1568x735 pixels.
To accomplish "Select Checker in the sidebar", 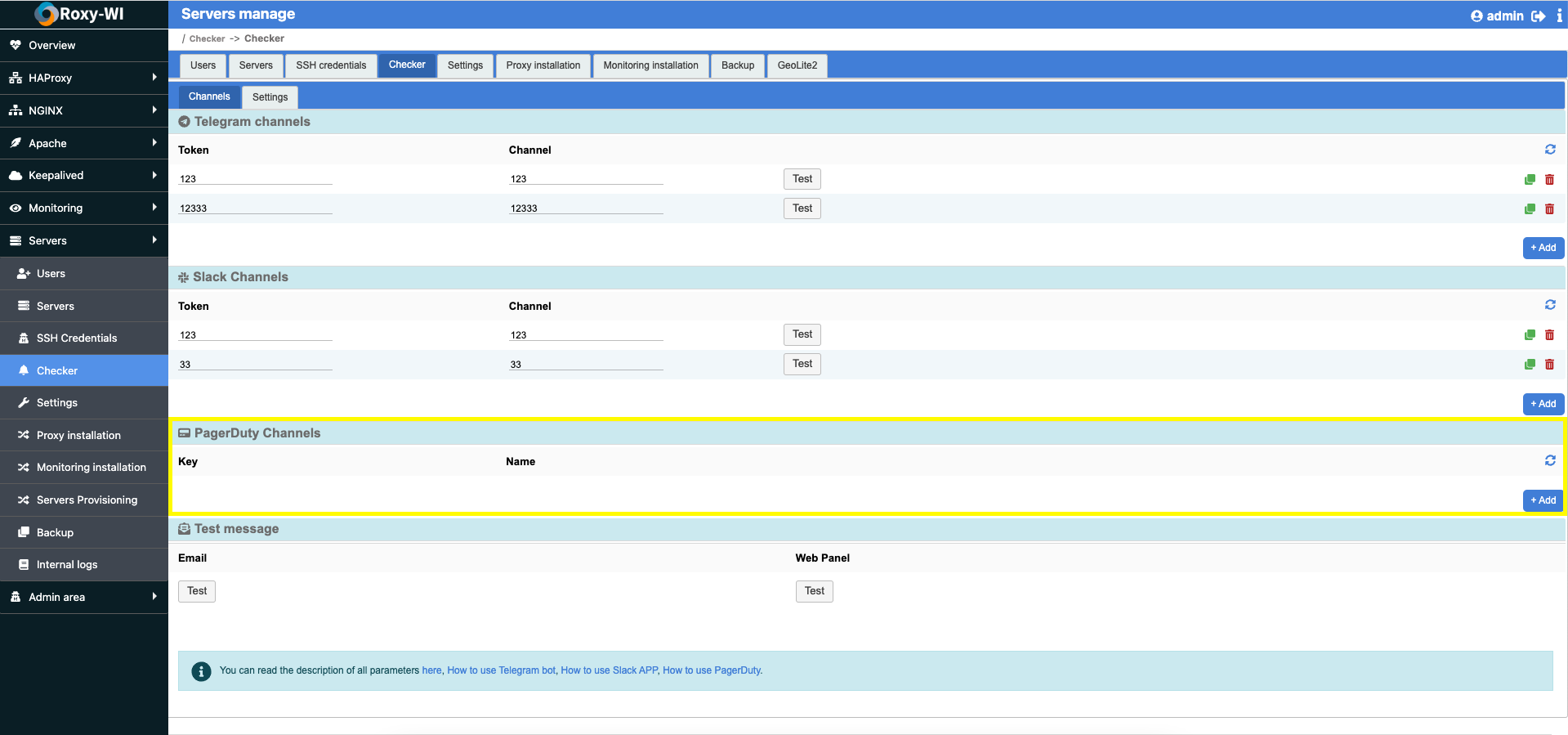I will tap(84, 370).
